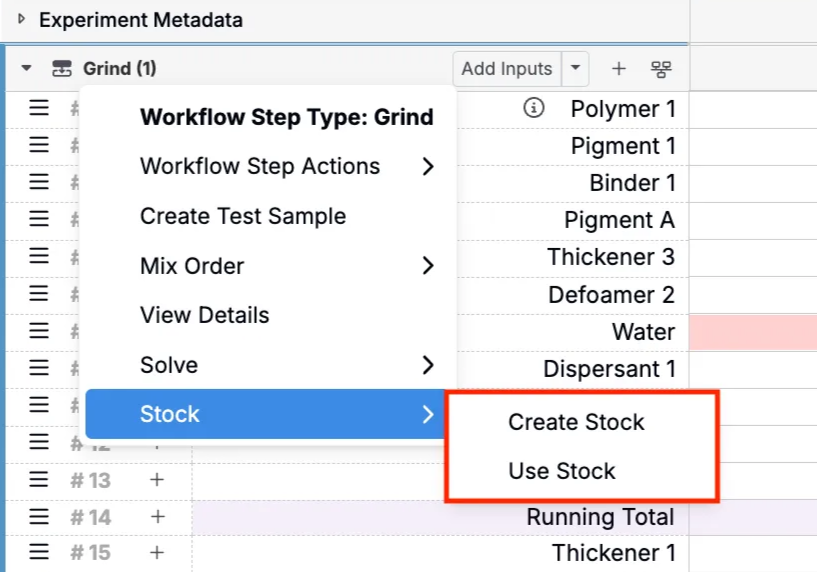Open the Workflow Step Actions submenu

coord(286,166)
